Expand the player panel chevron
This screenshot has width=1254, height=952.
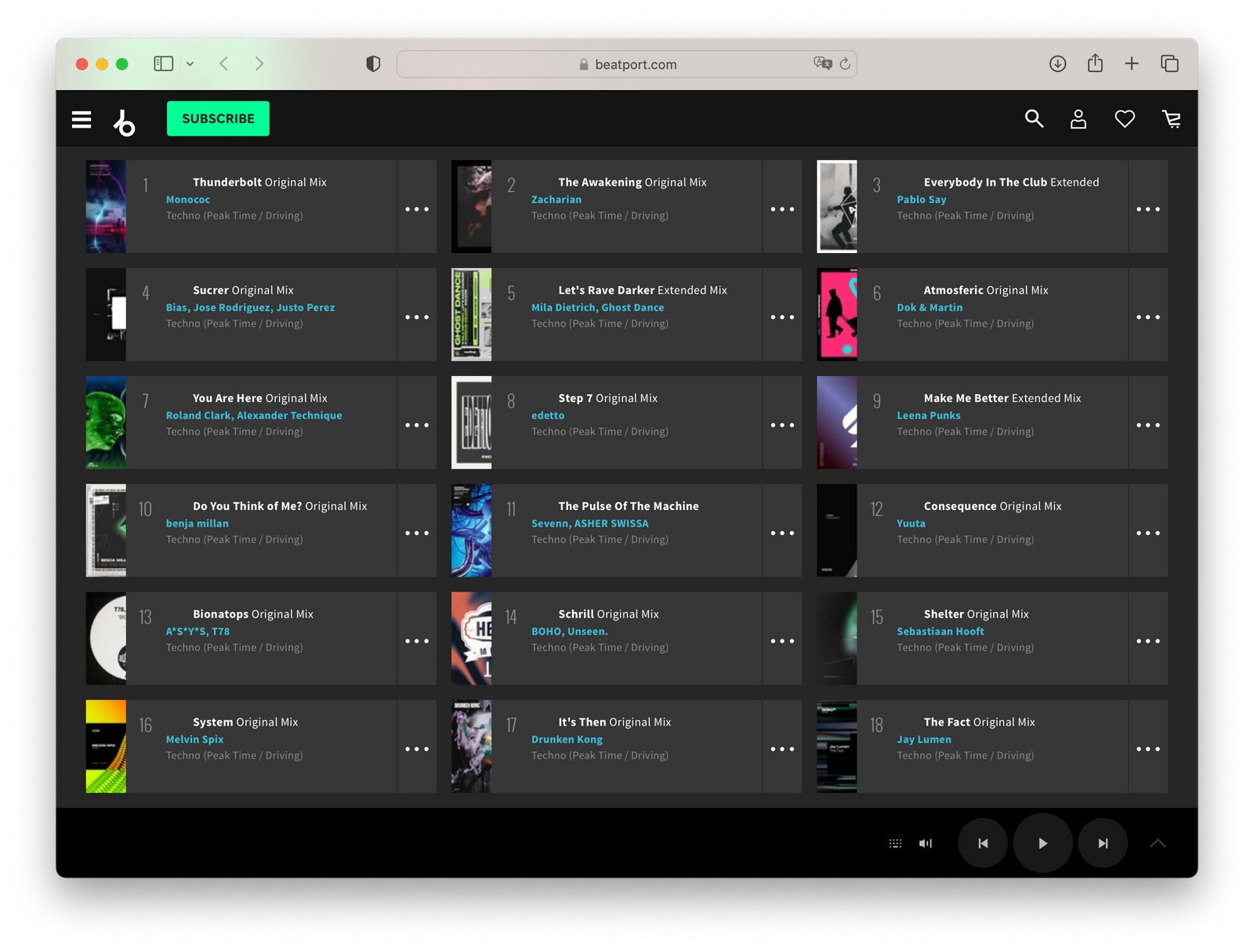pos(1158,843)
